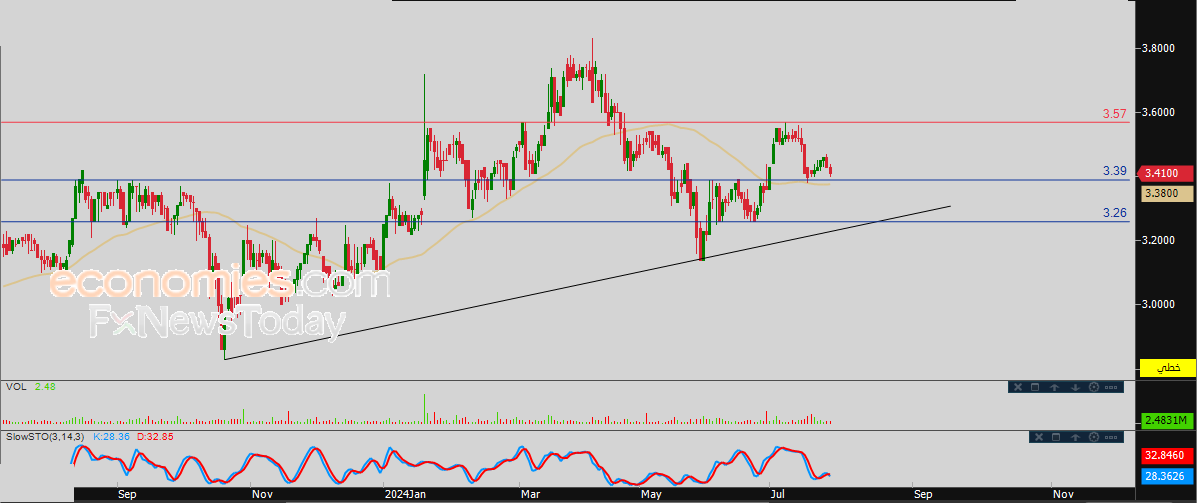Open more options for VOL panel
The width and height of the screenshot is (1197, 503).
[x=1112, y=387]
